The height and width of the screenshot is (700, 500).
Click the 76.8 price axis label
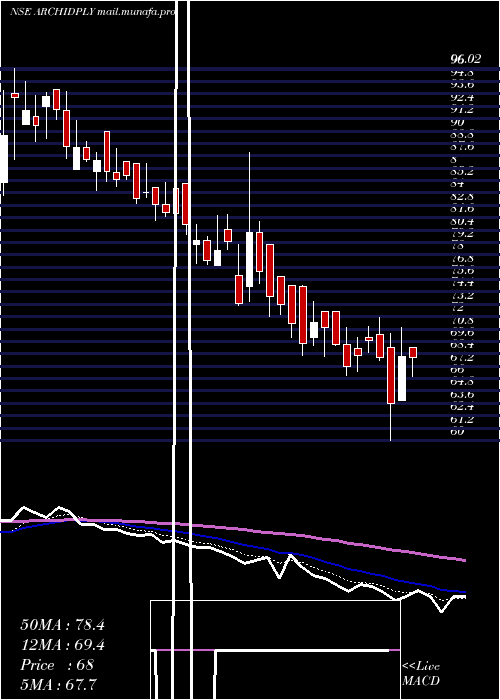click(x=462, y=259)
